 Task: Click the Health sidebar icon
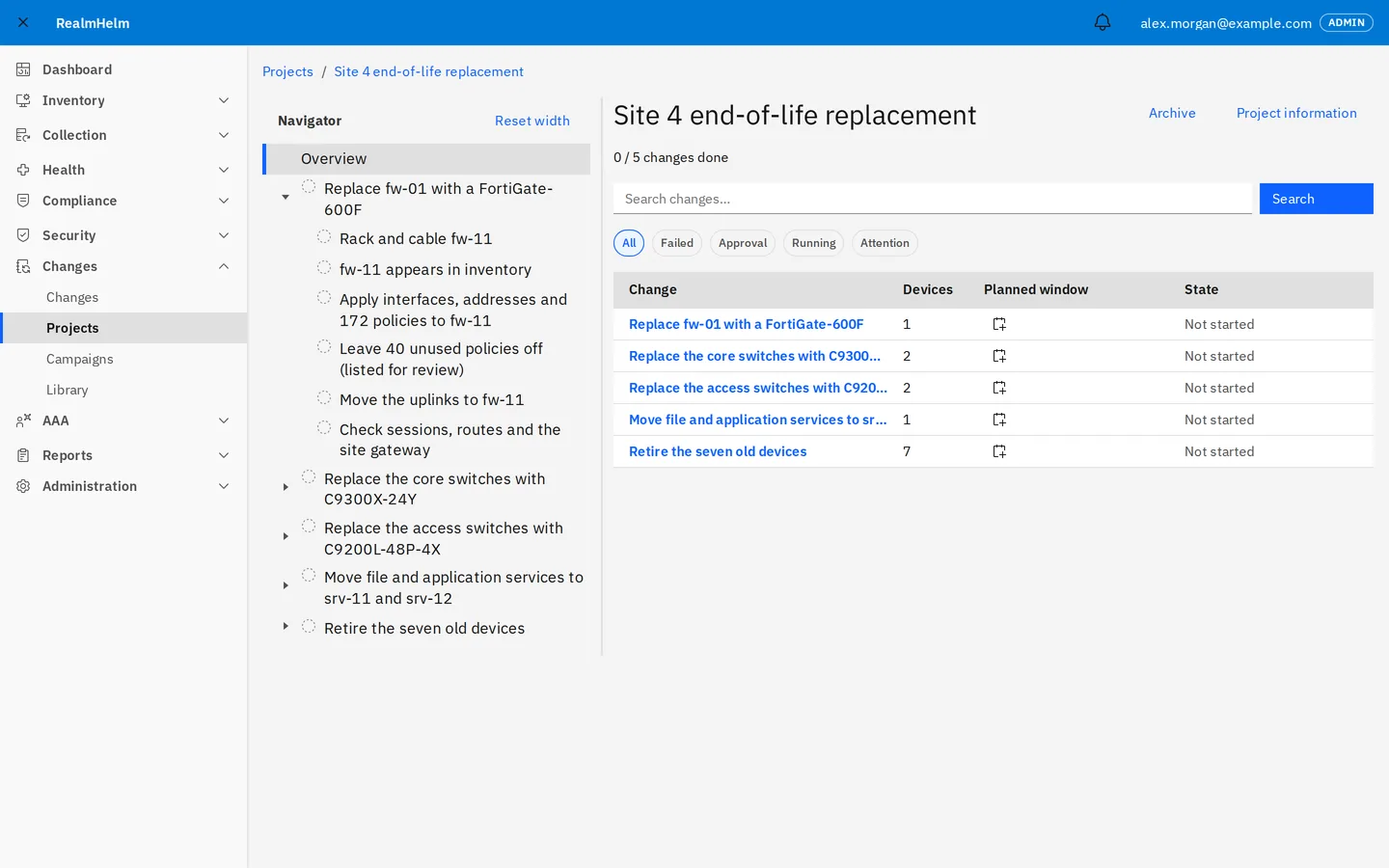point(23,170)
